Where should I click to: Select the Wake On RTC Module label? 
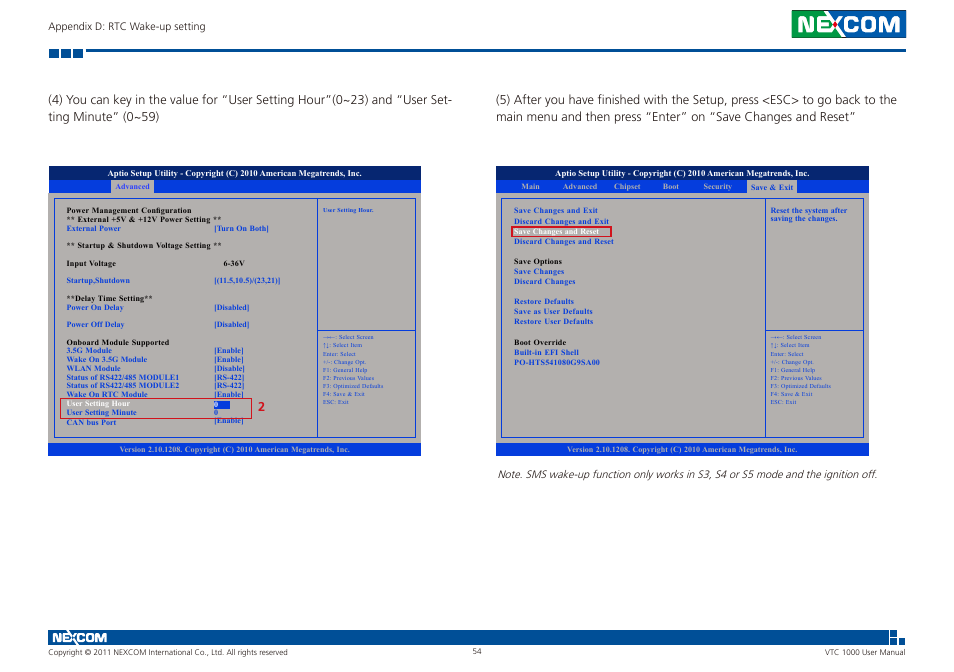click(106, 394)
